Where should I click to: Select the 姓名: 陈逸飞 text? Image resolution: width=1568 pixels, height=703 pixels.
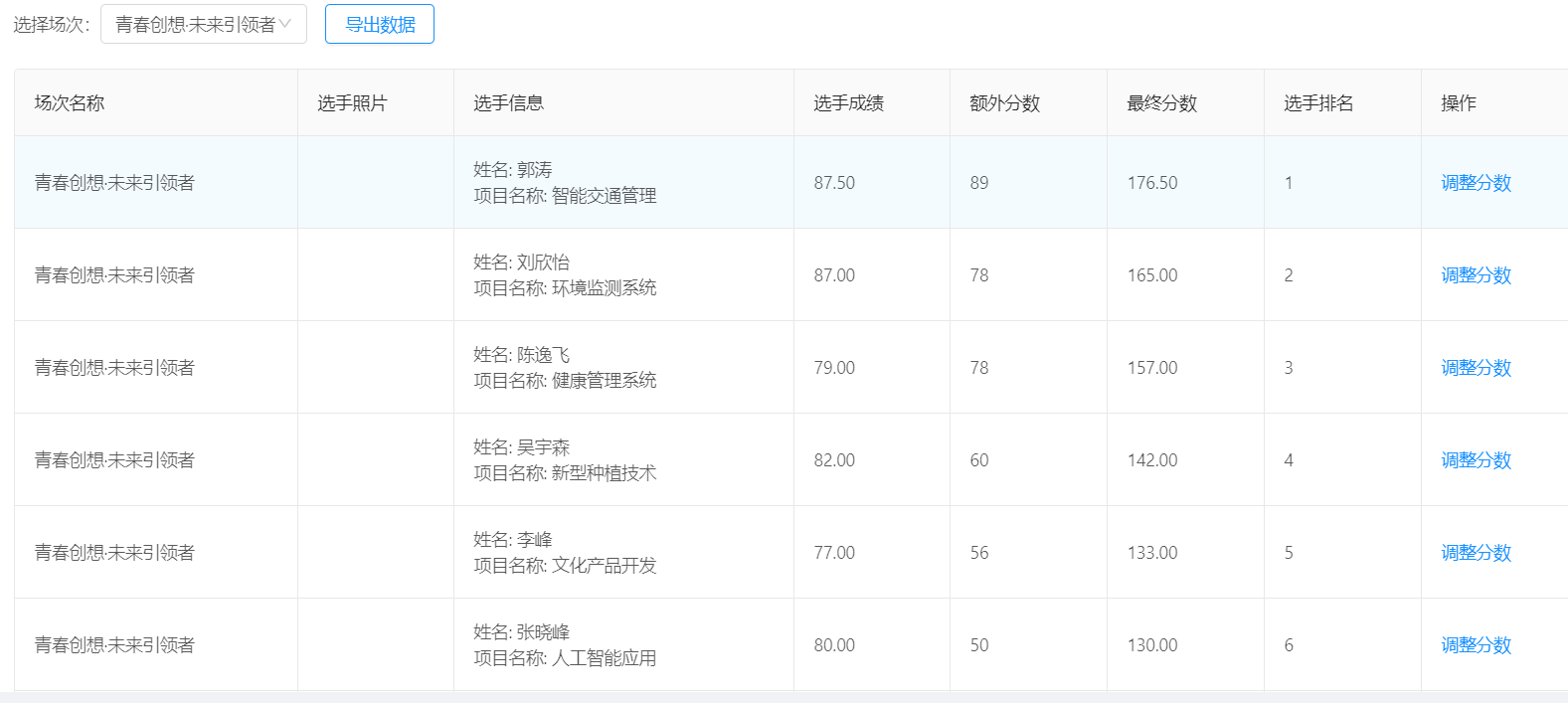click(x=522, y=355)
